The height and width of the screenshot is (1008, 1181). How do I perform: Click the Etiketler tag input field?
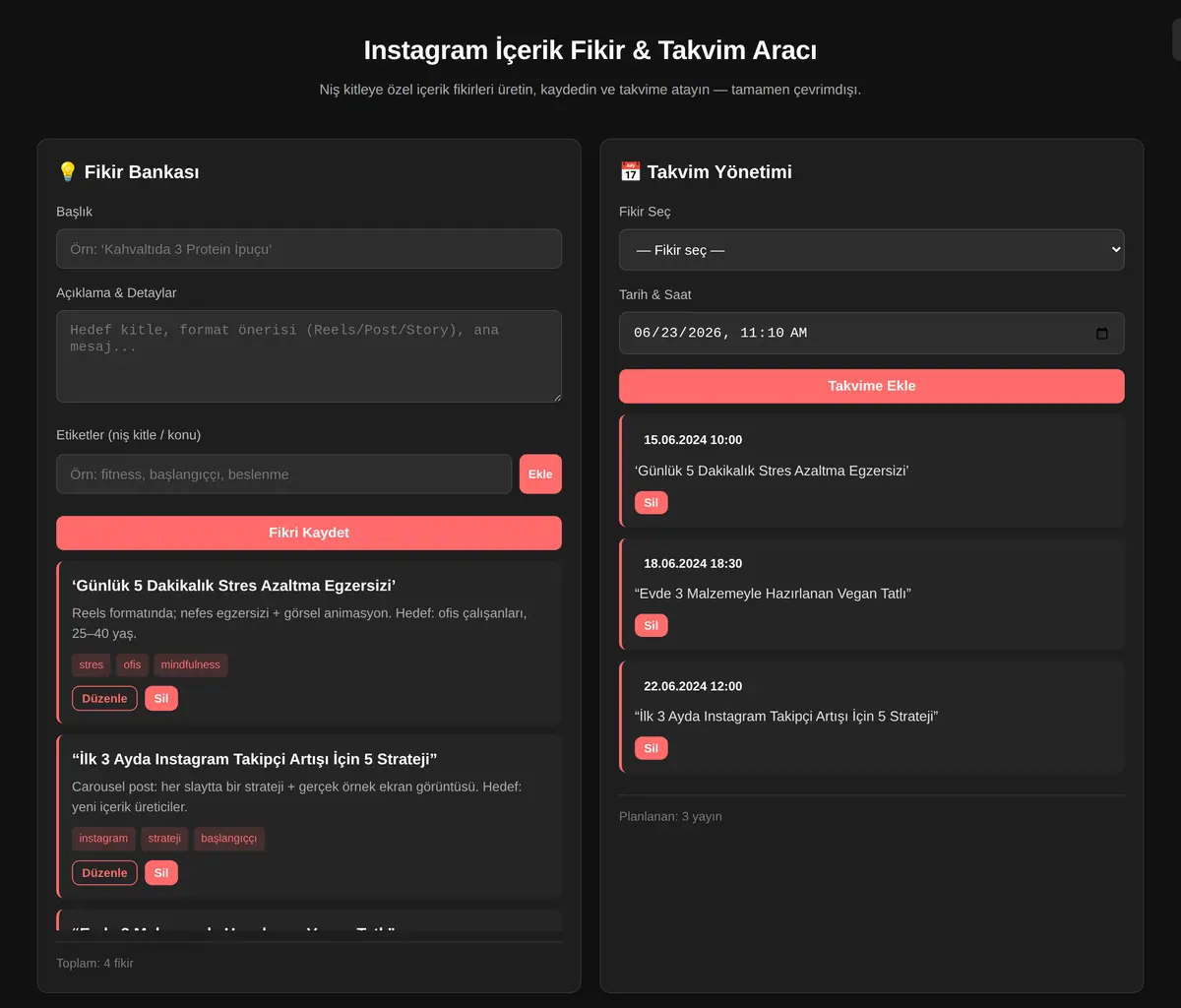coord(283,473)
